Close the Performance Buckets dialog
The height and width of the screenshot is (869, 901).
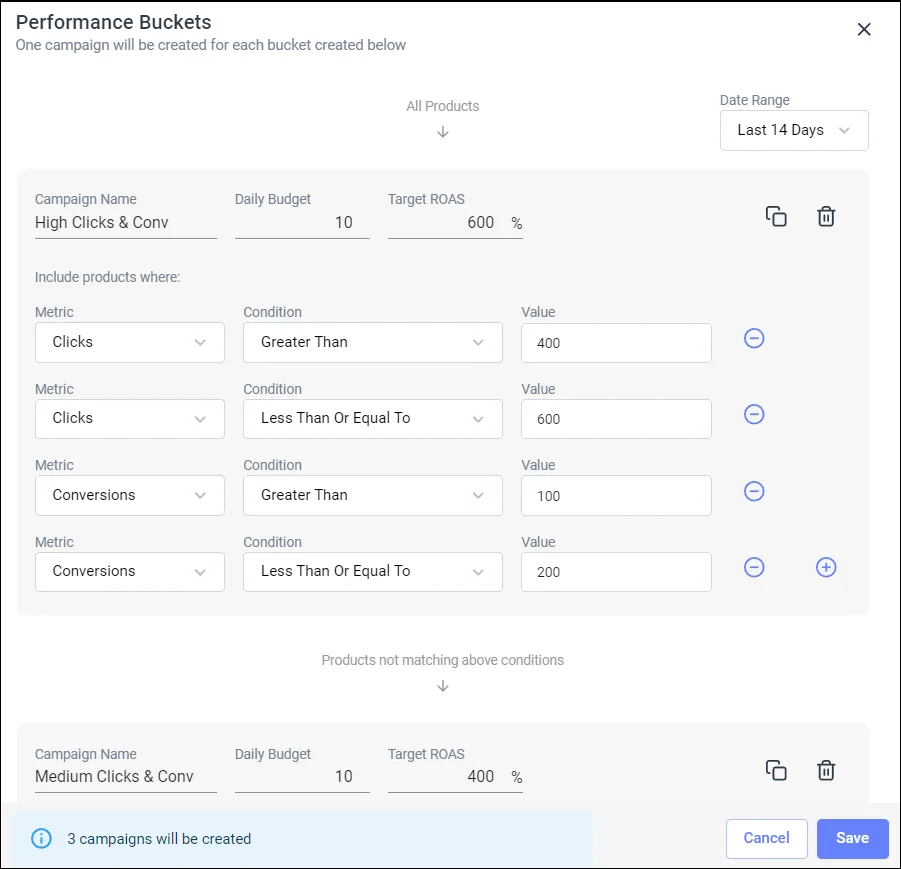pos(864,29)
